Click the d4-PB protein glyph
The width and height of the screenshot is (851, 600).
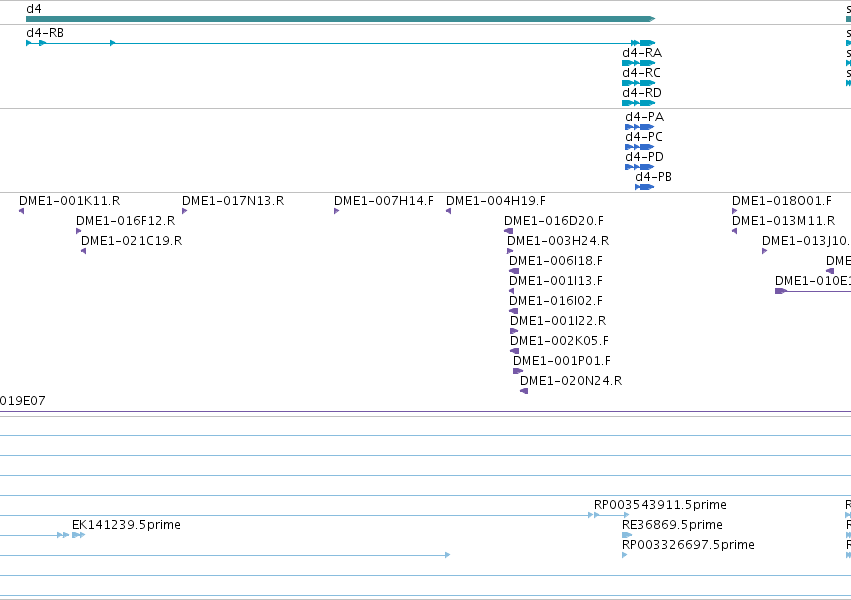645,187
